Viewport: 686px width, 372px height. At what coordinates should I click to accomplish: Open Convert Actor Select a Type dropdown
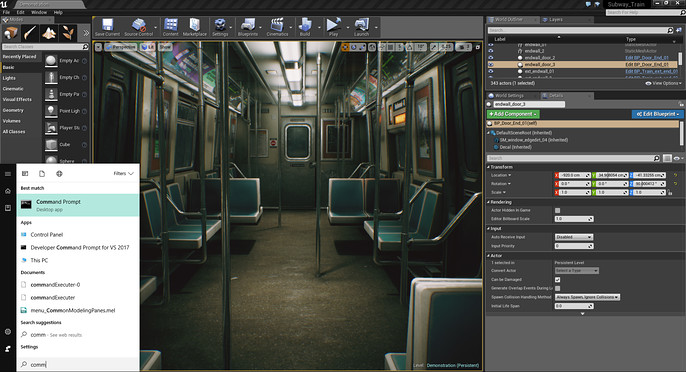point(577,271)
